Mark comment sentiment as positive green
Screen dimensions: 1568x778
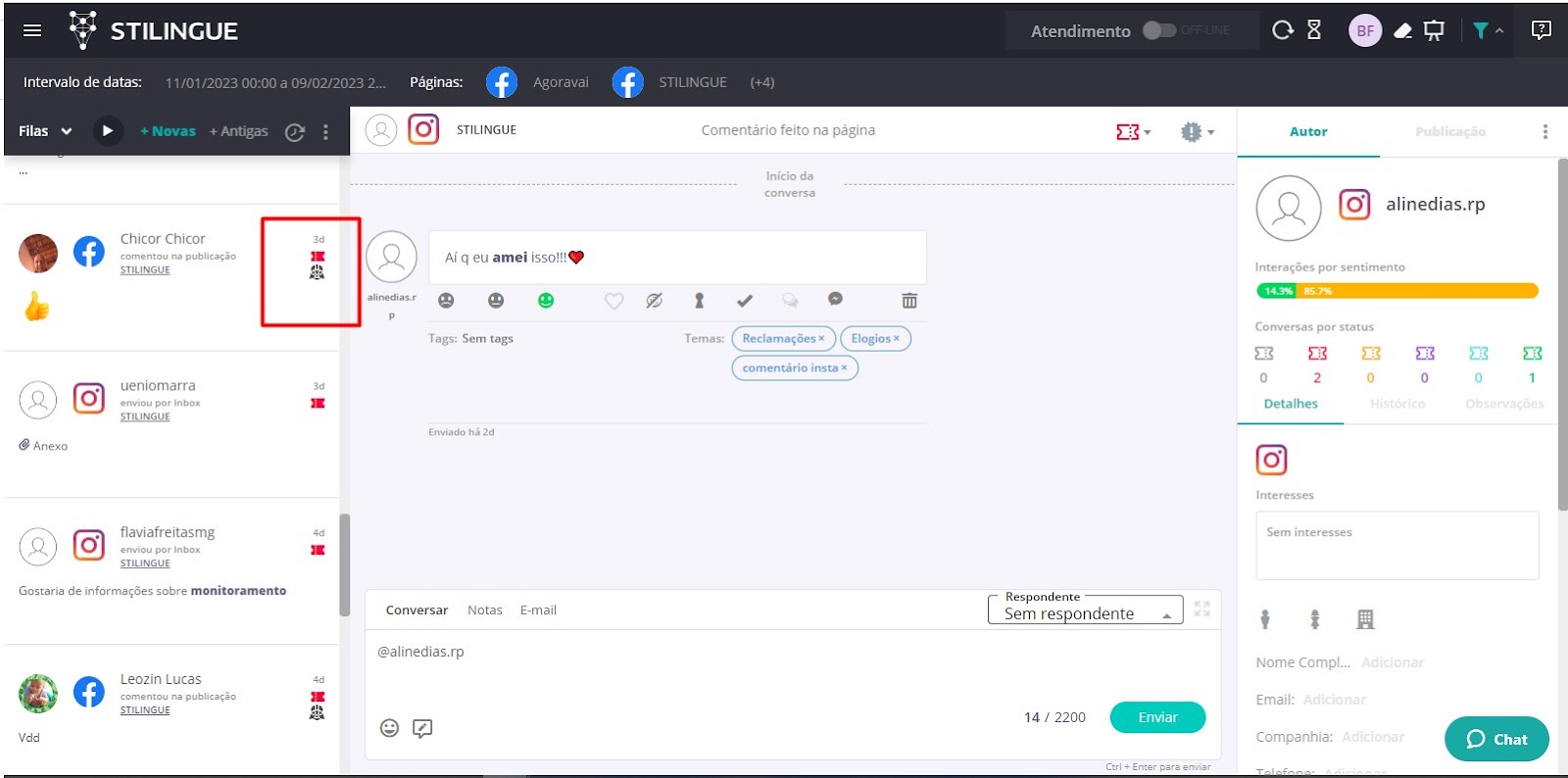(x=546, y=301)
